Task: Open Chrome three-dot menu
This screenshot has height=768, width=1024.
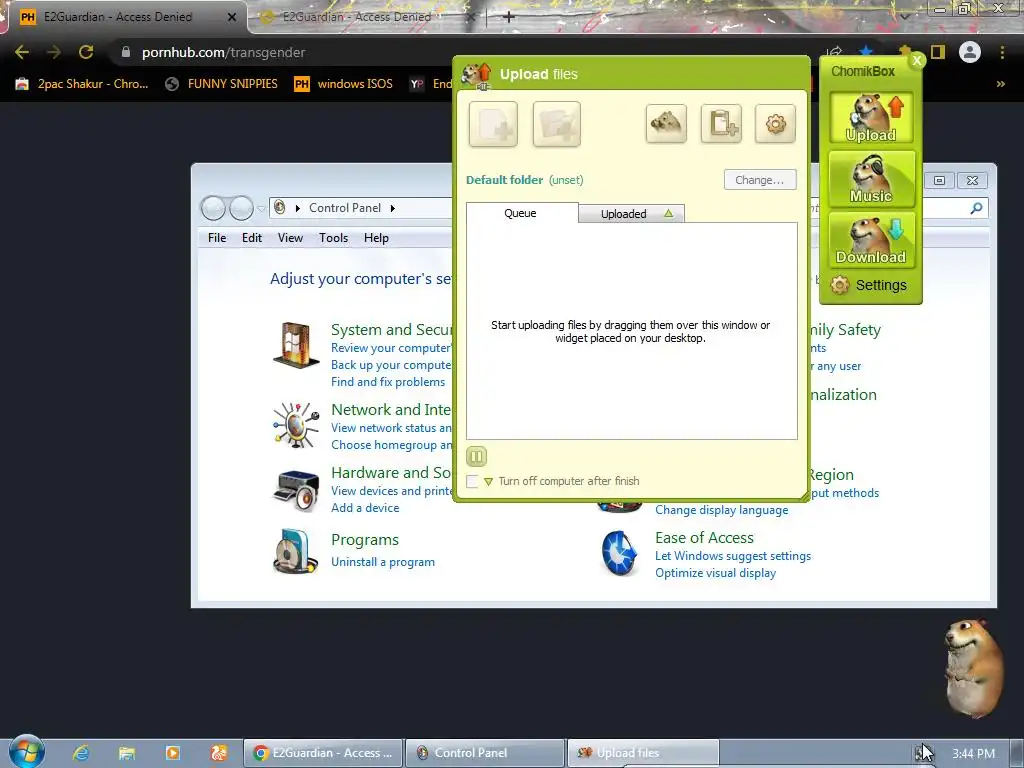Action: pos(1002,52)
